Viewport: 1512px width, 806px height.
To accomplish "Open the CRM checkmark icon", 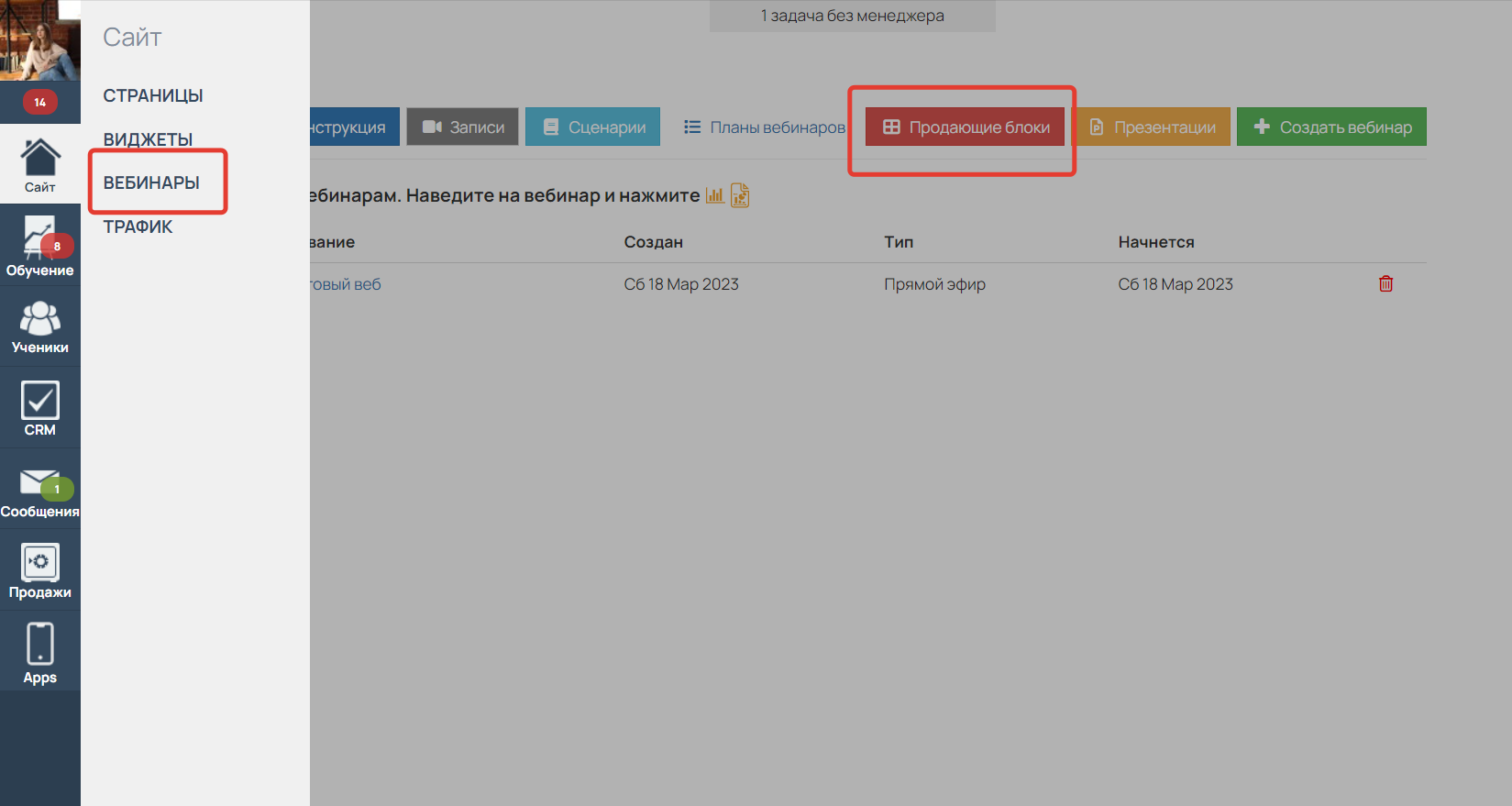I will (39, 408).
